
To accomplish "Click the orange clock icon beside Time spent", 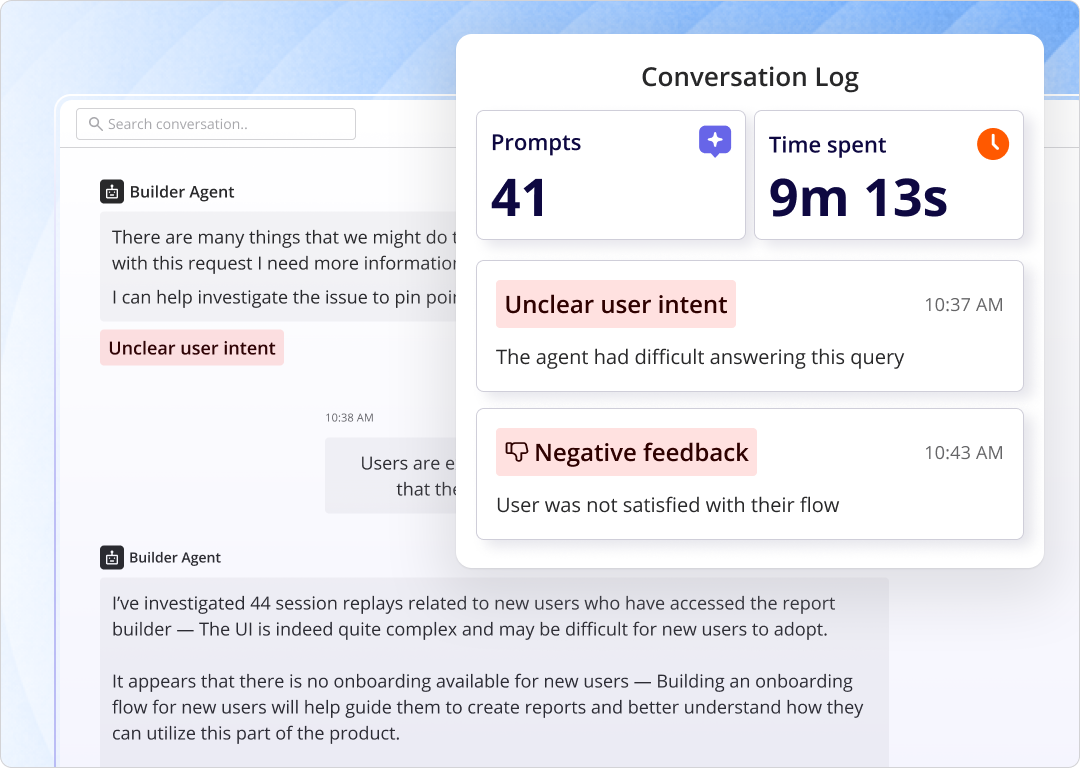I will click(x=992, y=143).
